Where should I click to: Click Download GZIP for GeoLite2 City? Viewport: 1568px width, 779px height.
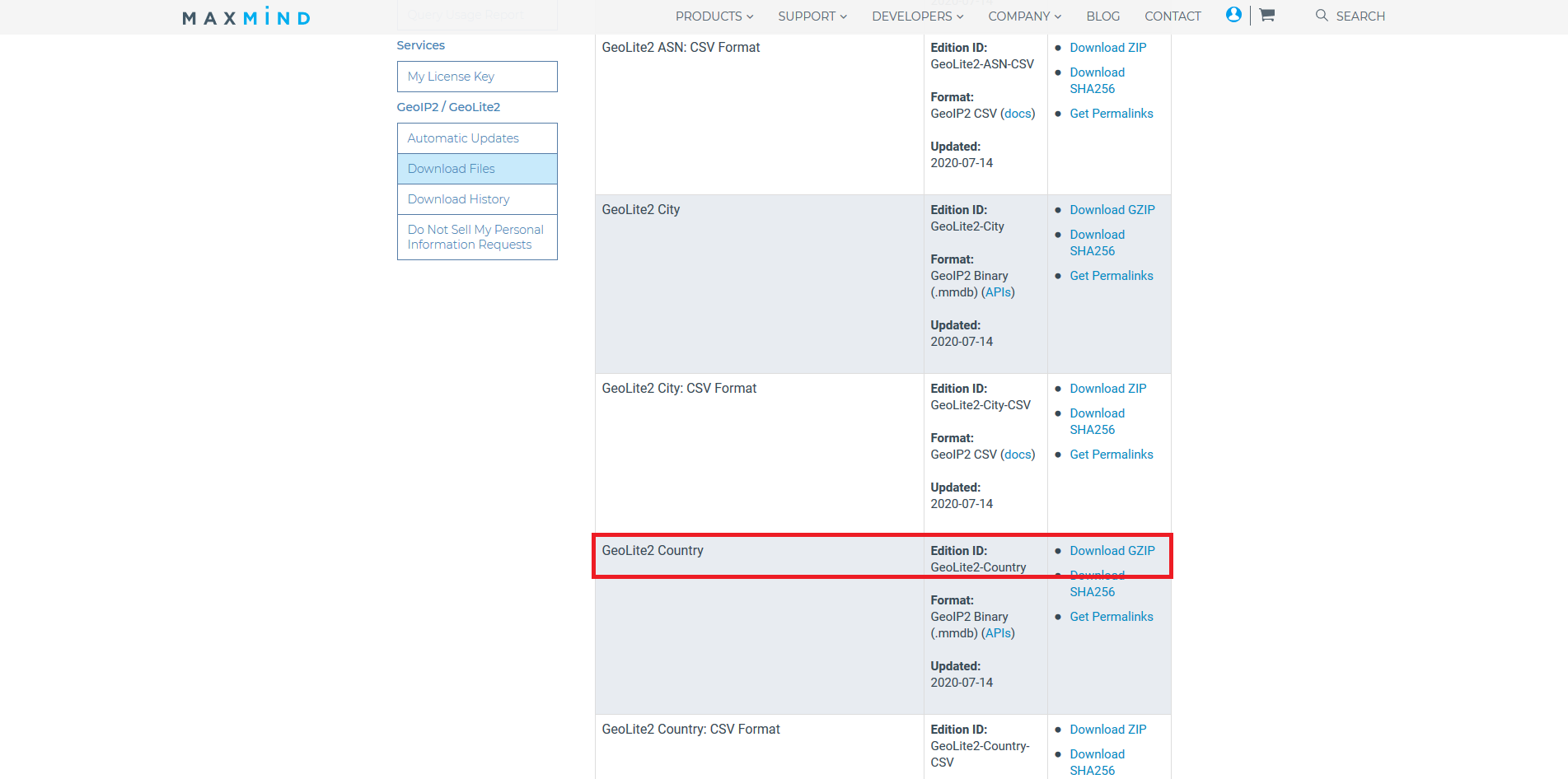[x=1112, y=210]
